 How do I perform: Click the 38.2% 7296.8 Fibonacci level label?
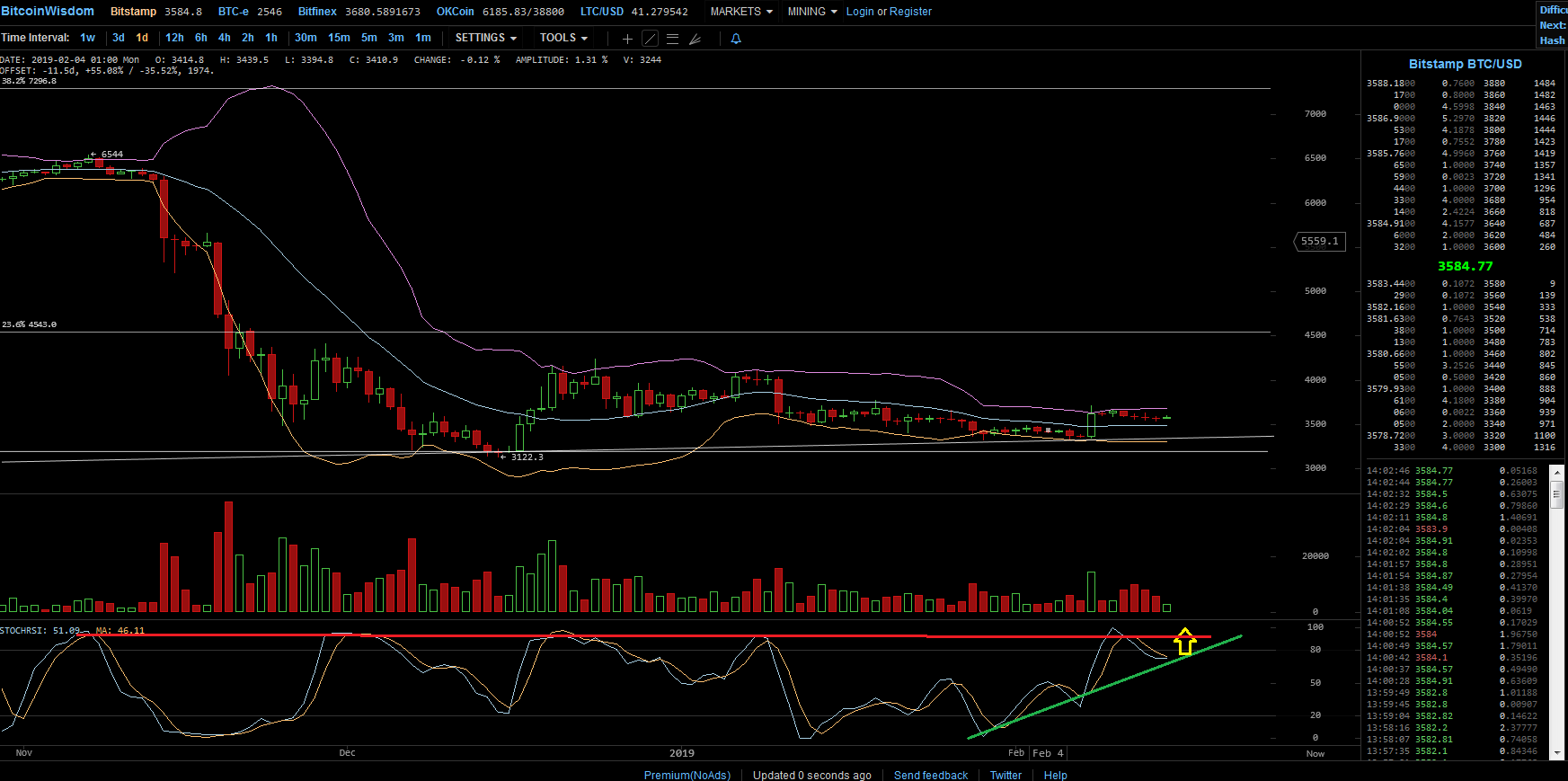click(29, 81)
